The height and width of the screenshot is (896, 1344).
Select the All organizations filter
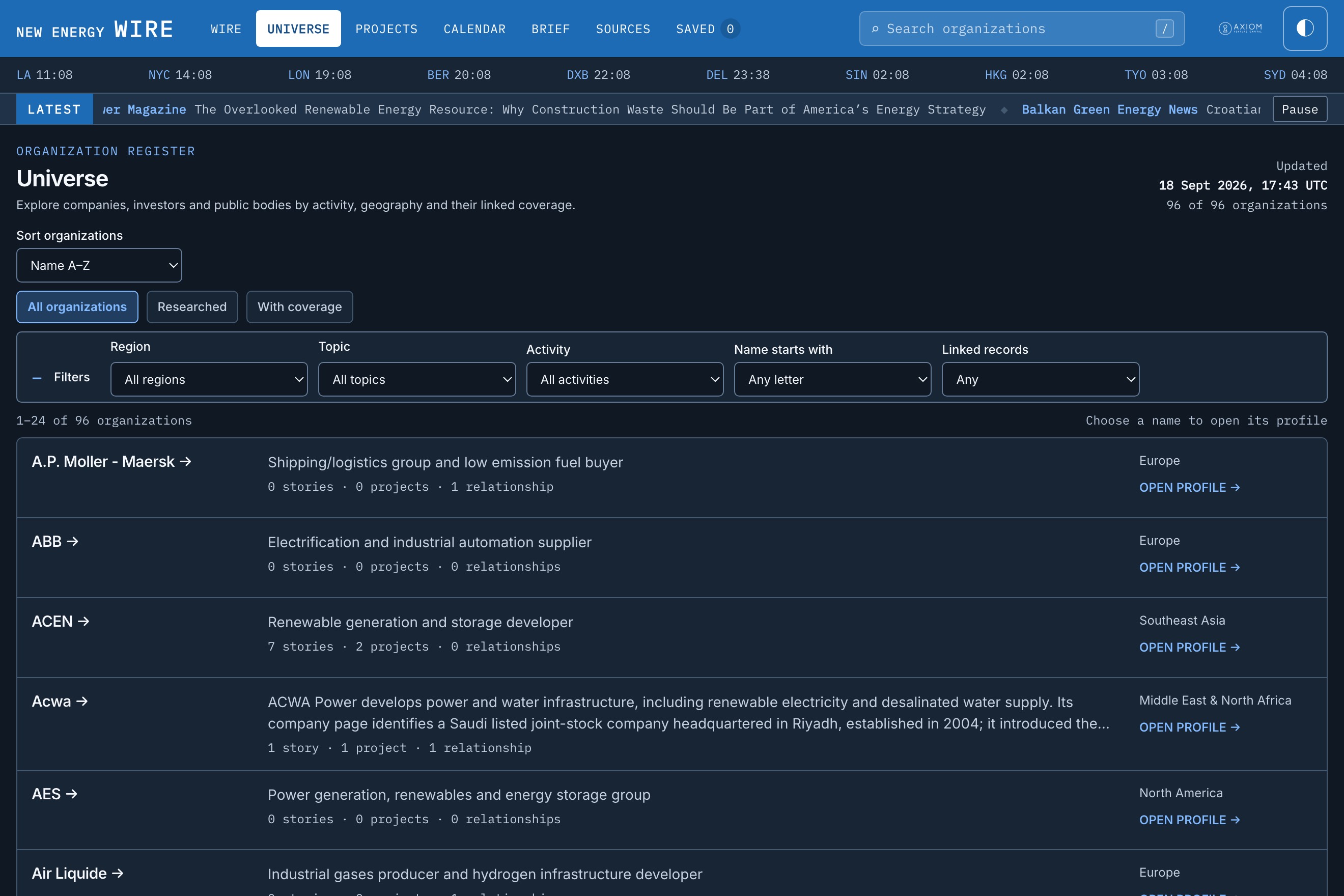[x=77, y=307]
